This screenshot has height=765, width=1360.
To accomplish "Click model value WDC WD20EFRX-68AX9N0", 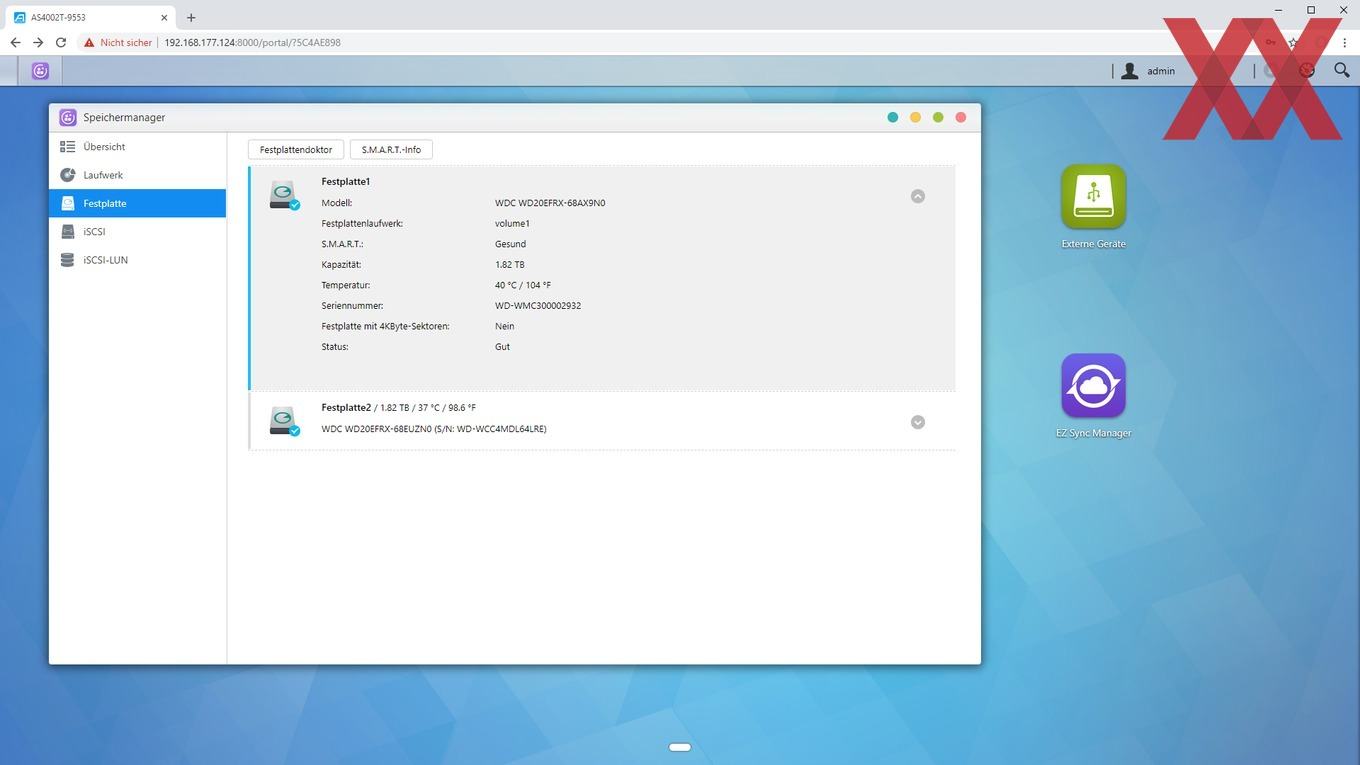I will (550, 203).
